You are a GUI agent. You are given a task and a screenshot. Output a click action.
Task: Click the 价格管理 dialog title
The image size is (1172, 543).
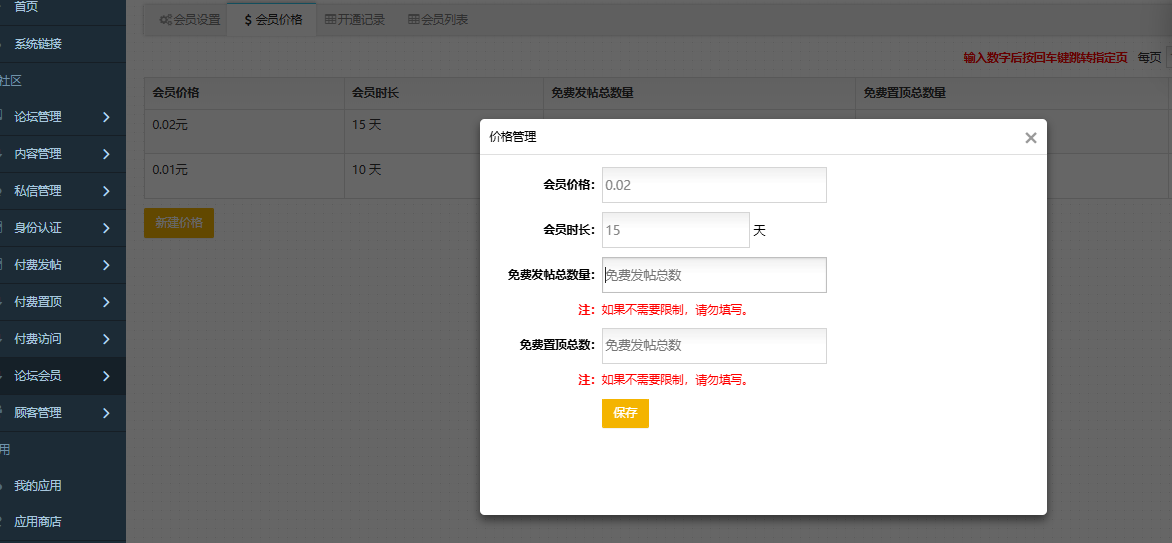tap(513, 137)
